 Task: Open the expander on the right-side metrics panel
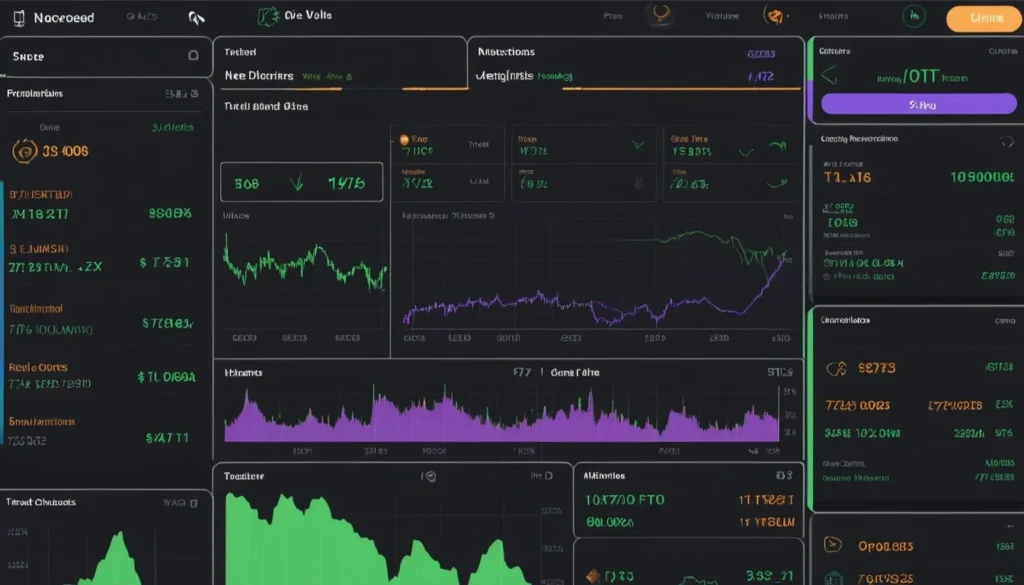tap(1008, 140)
